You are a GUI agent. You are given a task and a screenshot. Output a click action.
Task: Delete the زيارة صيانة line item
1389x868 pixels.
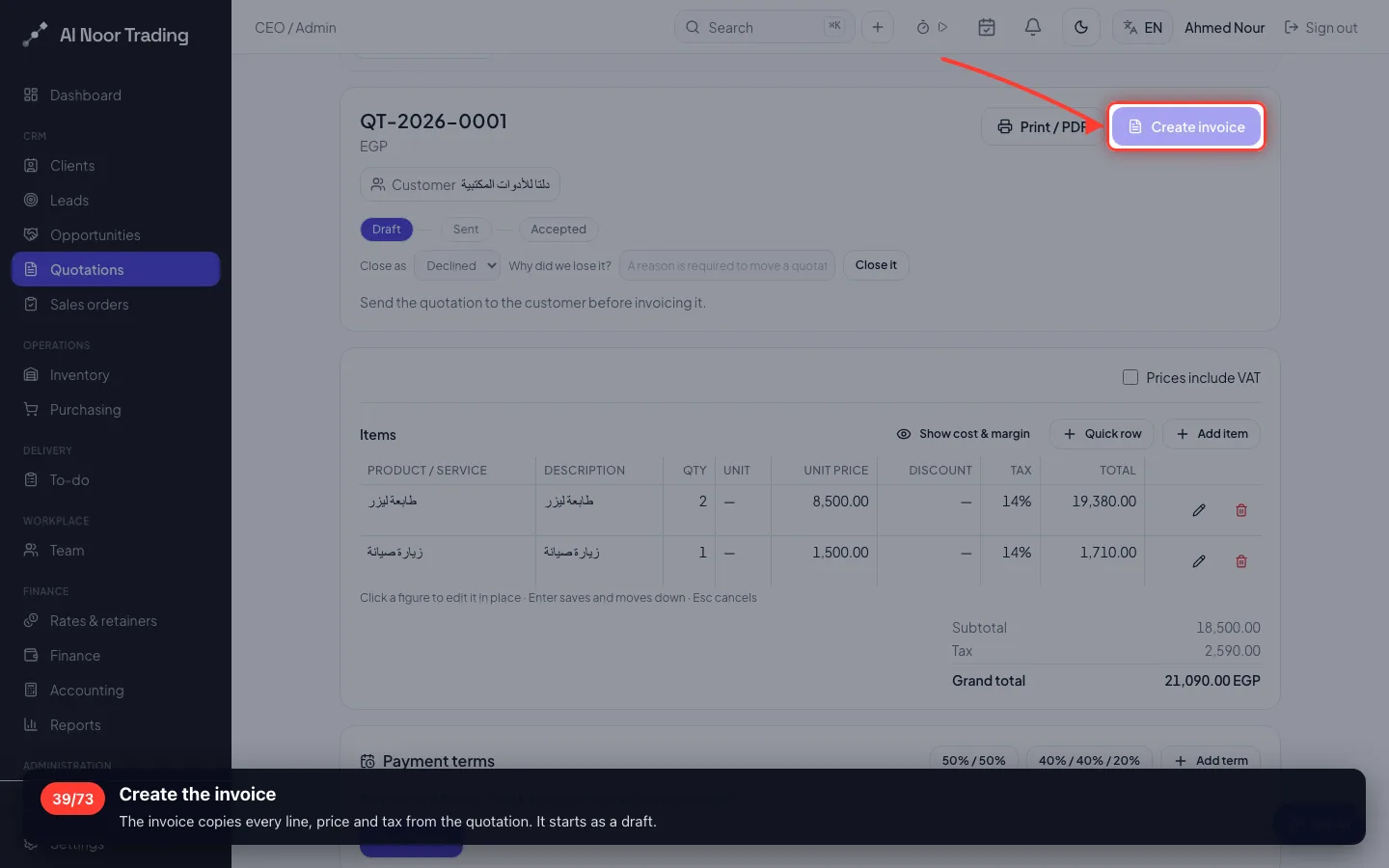[1241, 561]
